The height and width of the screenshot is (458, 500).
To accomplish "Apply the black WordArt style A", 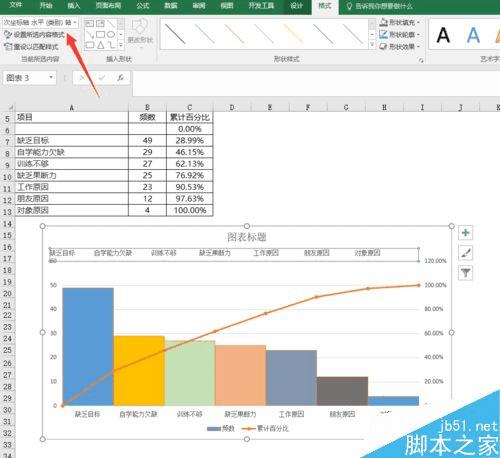I will click(443, 35).
